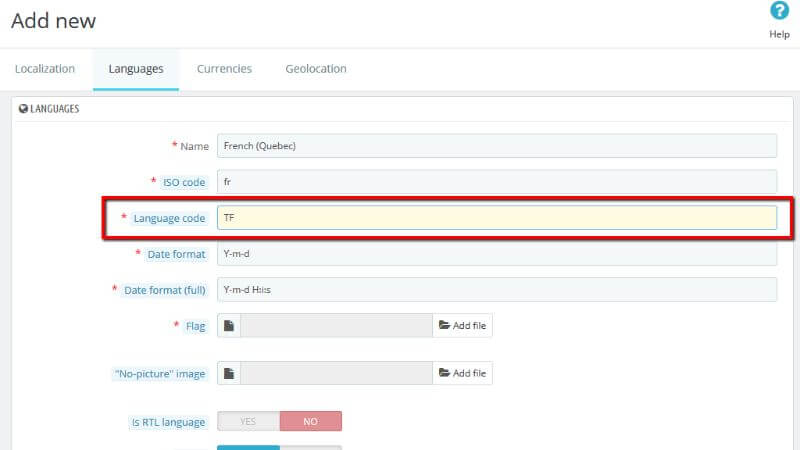This screenshot has height=450, width=800.
Task: Click Add file for Flag
Action: coord(463,326)
